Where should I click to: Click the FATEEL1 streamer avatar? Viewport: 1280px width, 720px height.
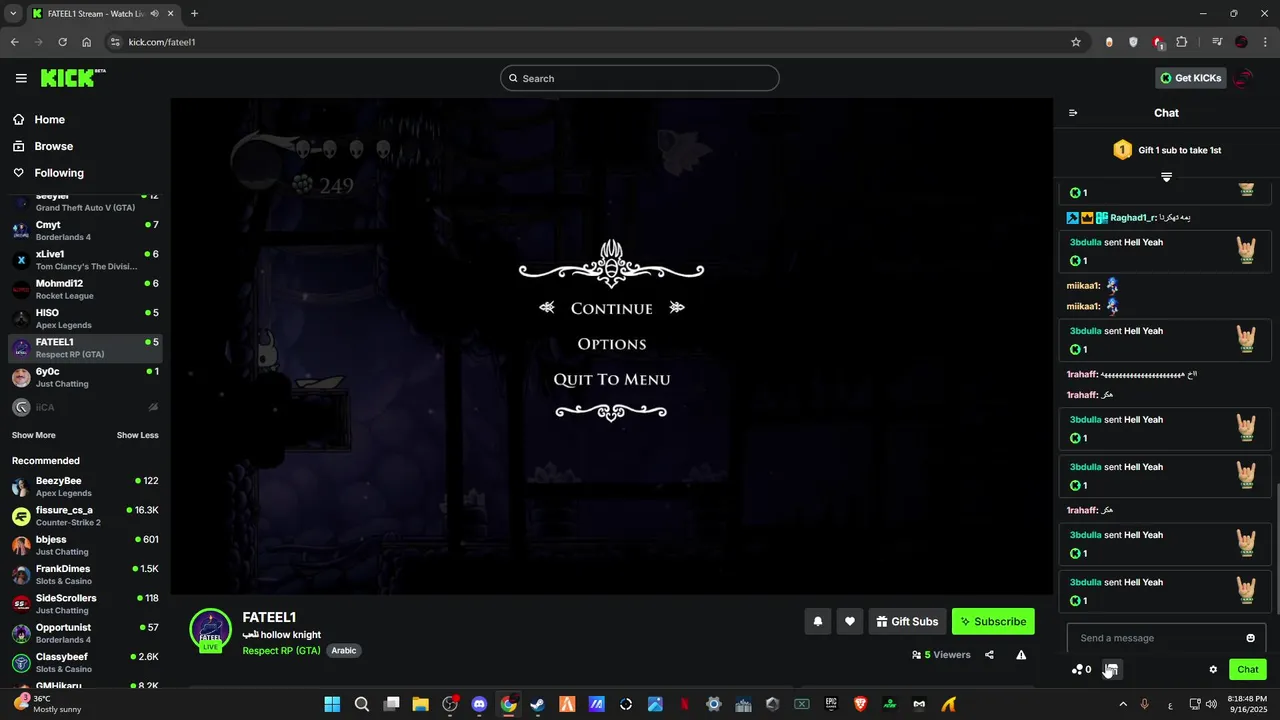point(210,629)
